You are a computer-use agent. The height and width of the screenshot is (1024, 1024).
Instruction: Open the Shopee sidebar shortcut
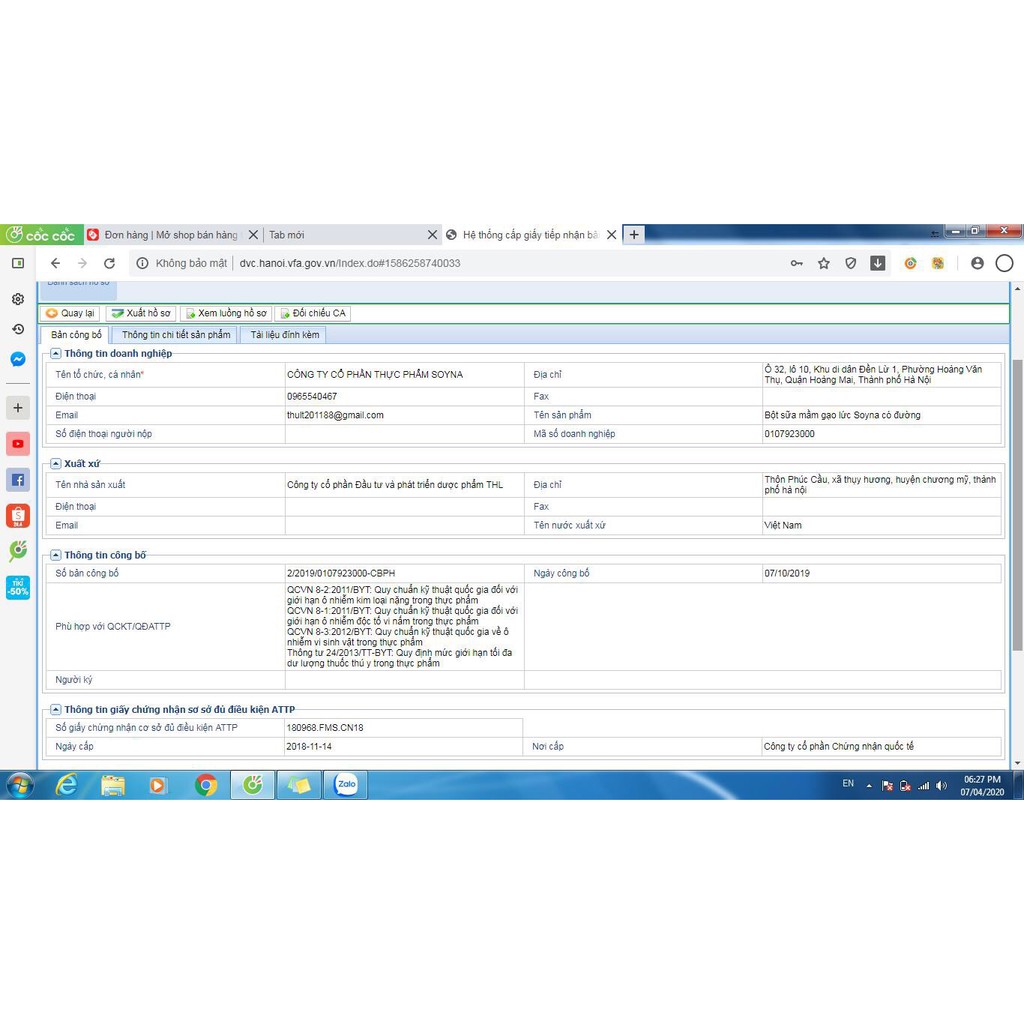(18, 516)
